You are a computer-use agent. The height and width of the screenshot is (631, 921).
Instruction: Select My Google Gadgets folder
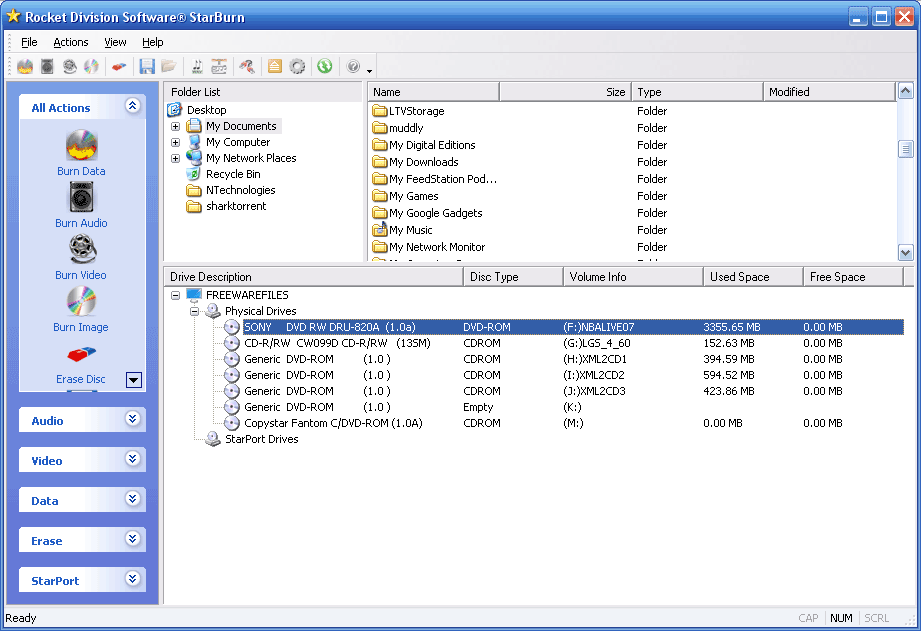[x=435, y=213]
